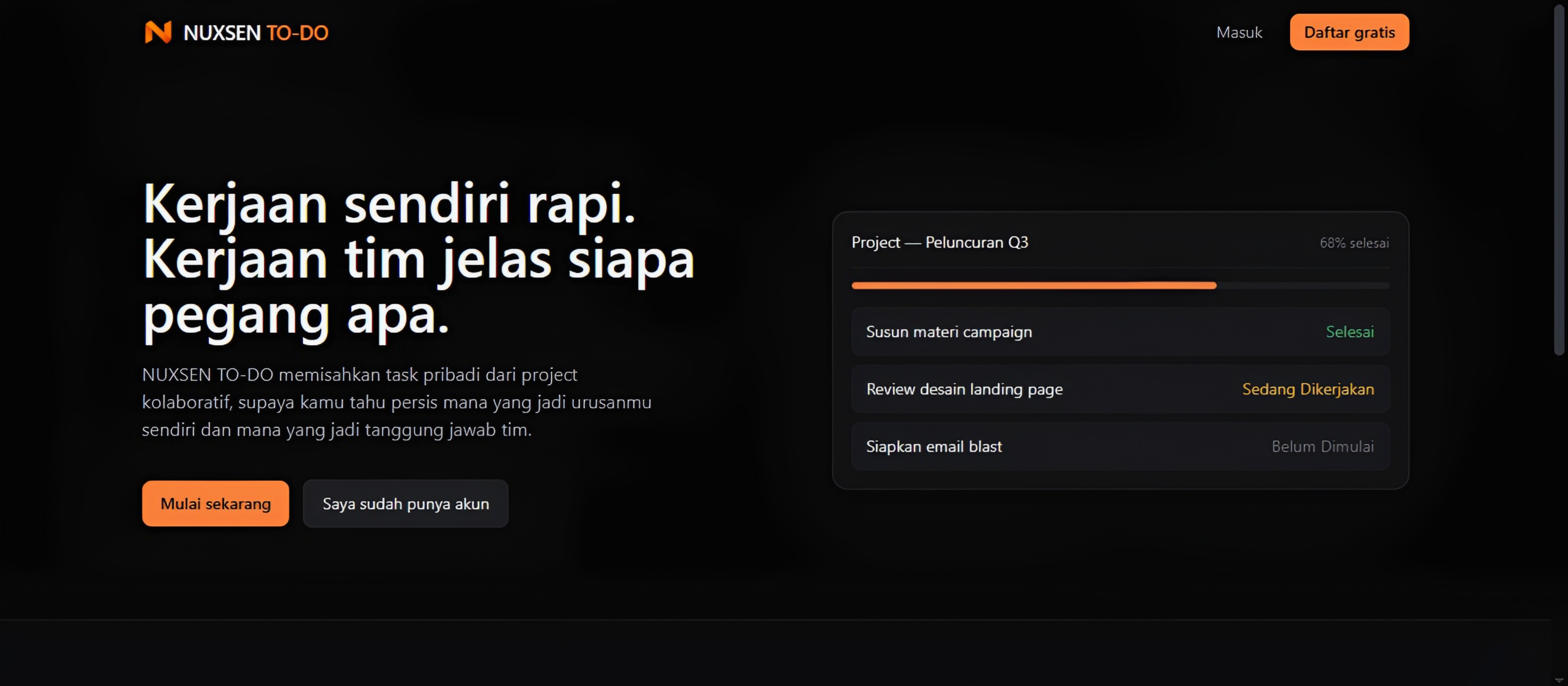Click the Project — Peluncuran Q3 title

pos(939,242)
